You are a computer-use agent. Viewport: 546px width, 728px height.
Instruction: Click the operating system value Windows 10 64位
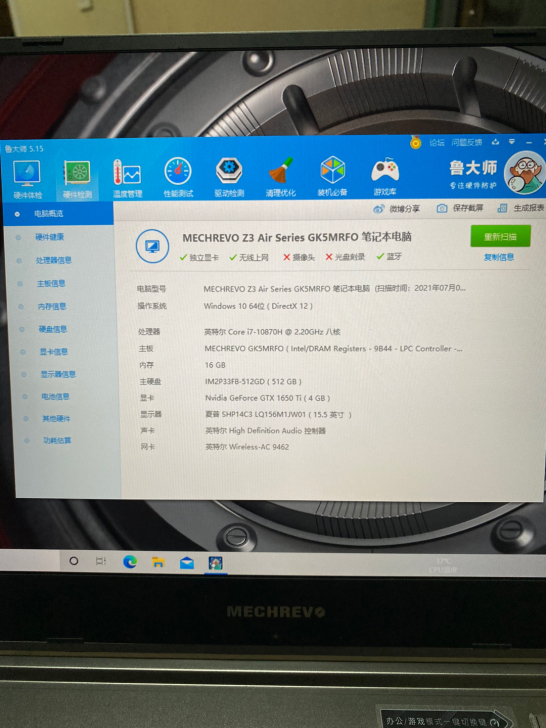(258, 306)
